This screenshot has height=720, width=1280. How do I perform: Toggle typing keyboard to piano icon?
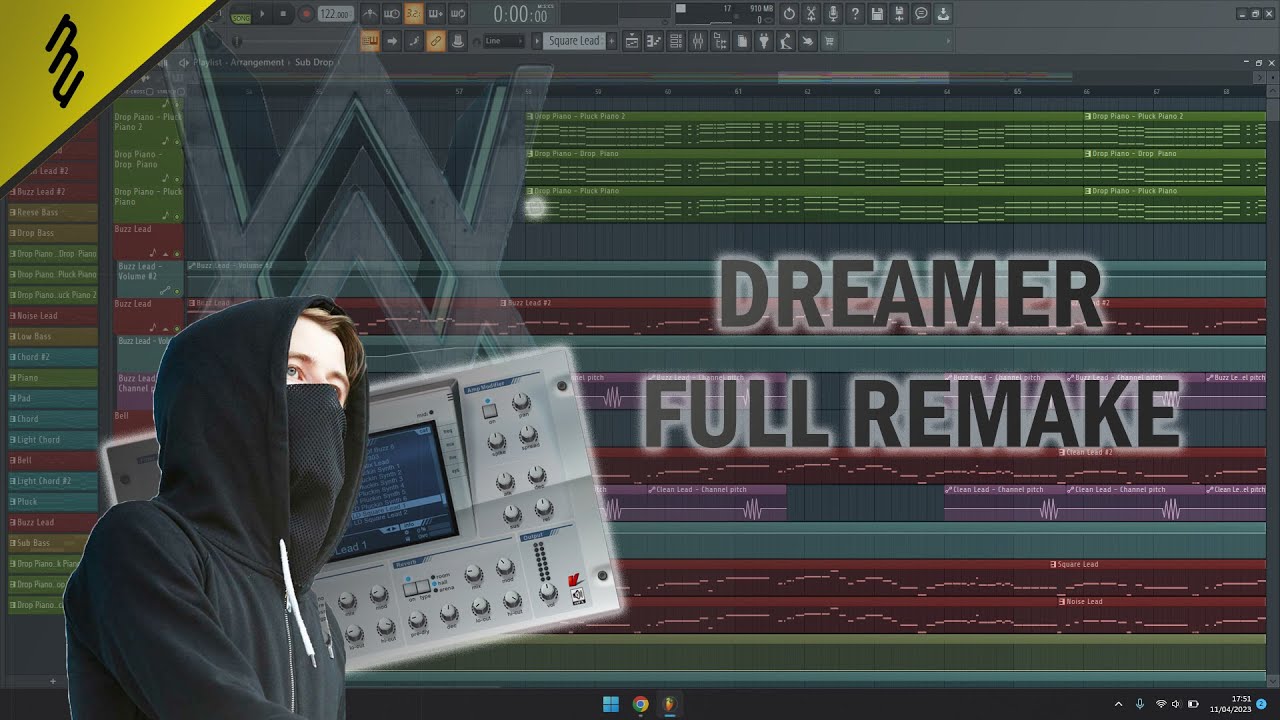370,41
